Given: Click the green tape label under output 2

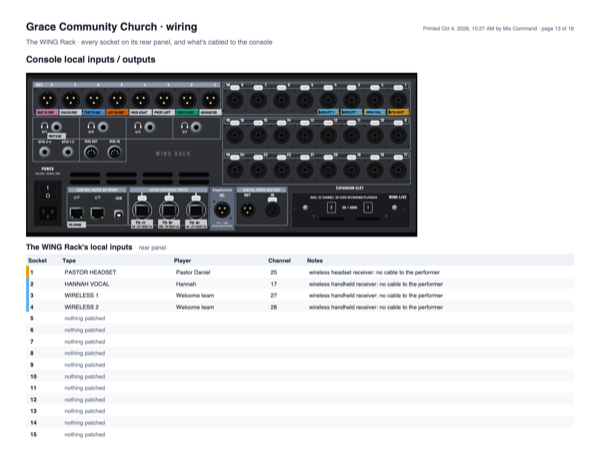Looking at the screenshot, I should click(x=187, y=112).
